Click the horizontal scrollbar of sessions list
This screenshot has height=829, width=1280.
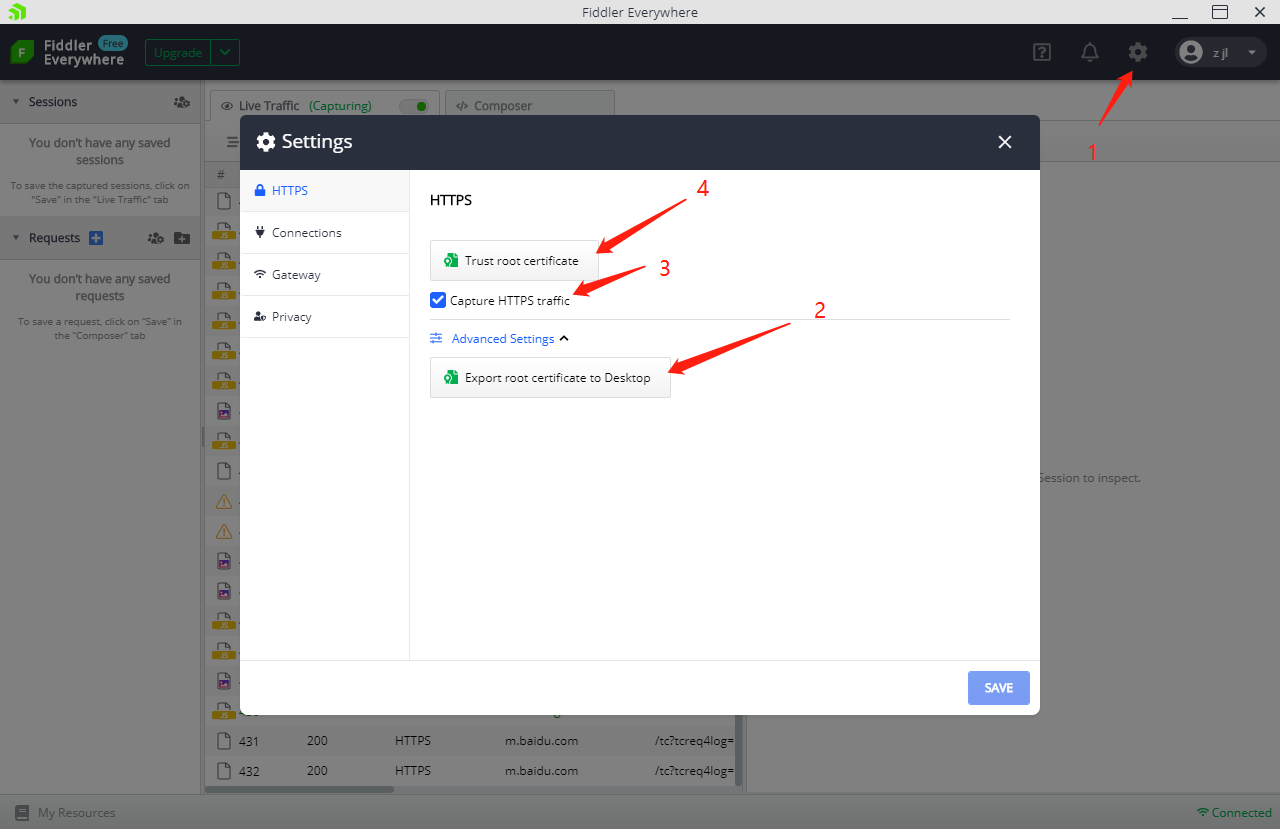(300, 789)
